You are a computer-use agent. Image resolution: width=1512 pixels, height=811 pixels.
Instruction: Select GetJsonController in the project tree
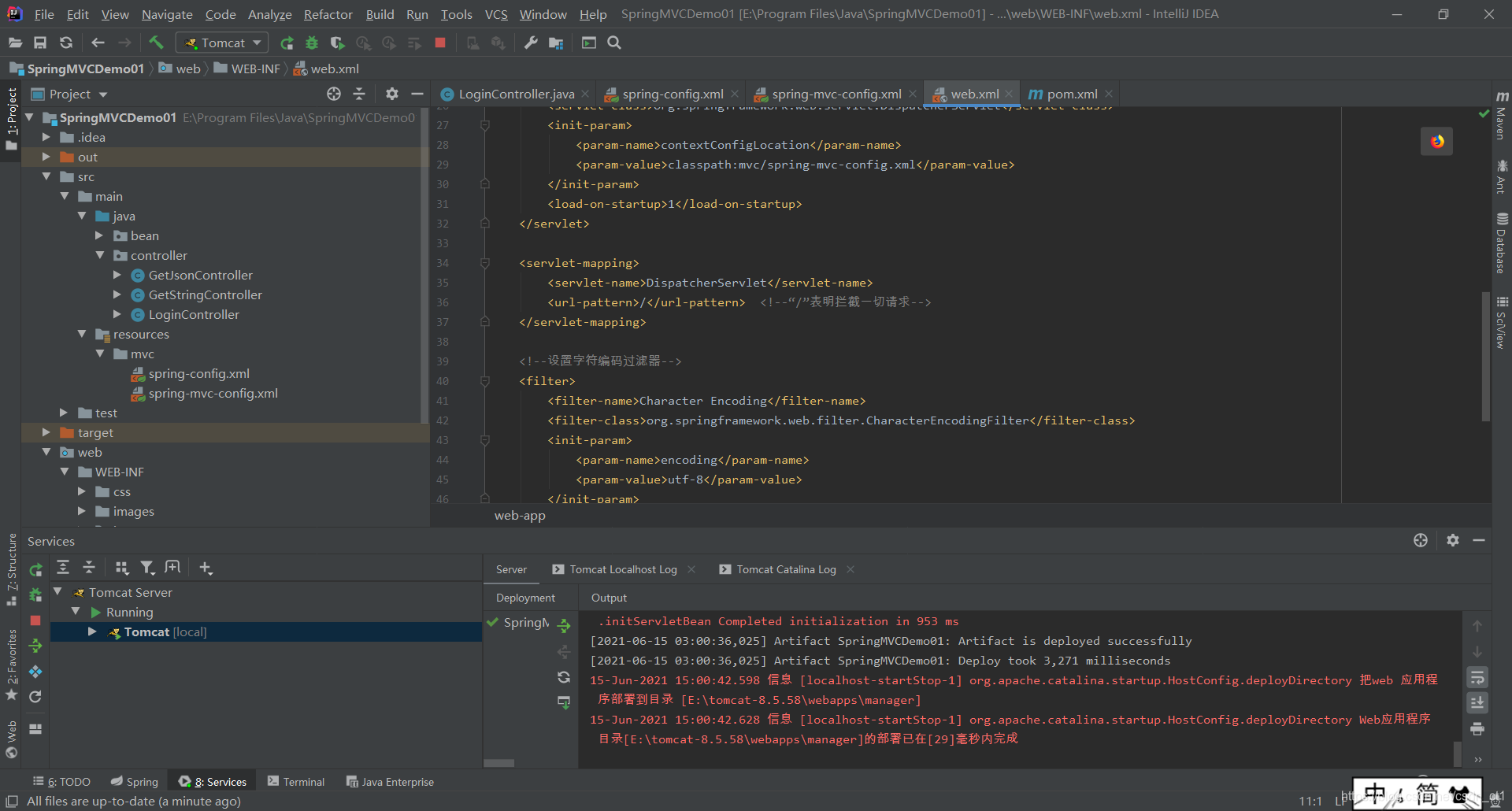pyautogui.click(x=200, y=275)
